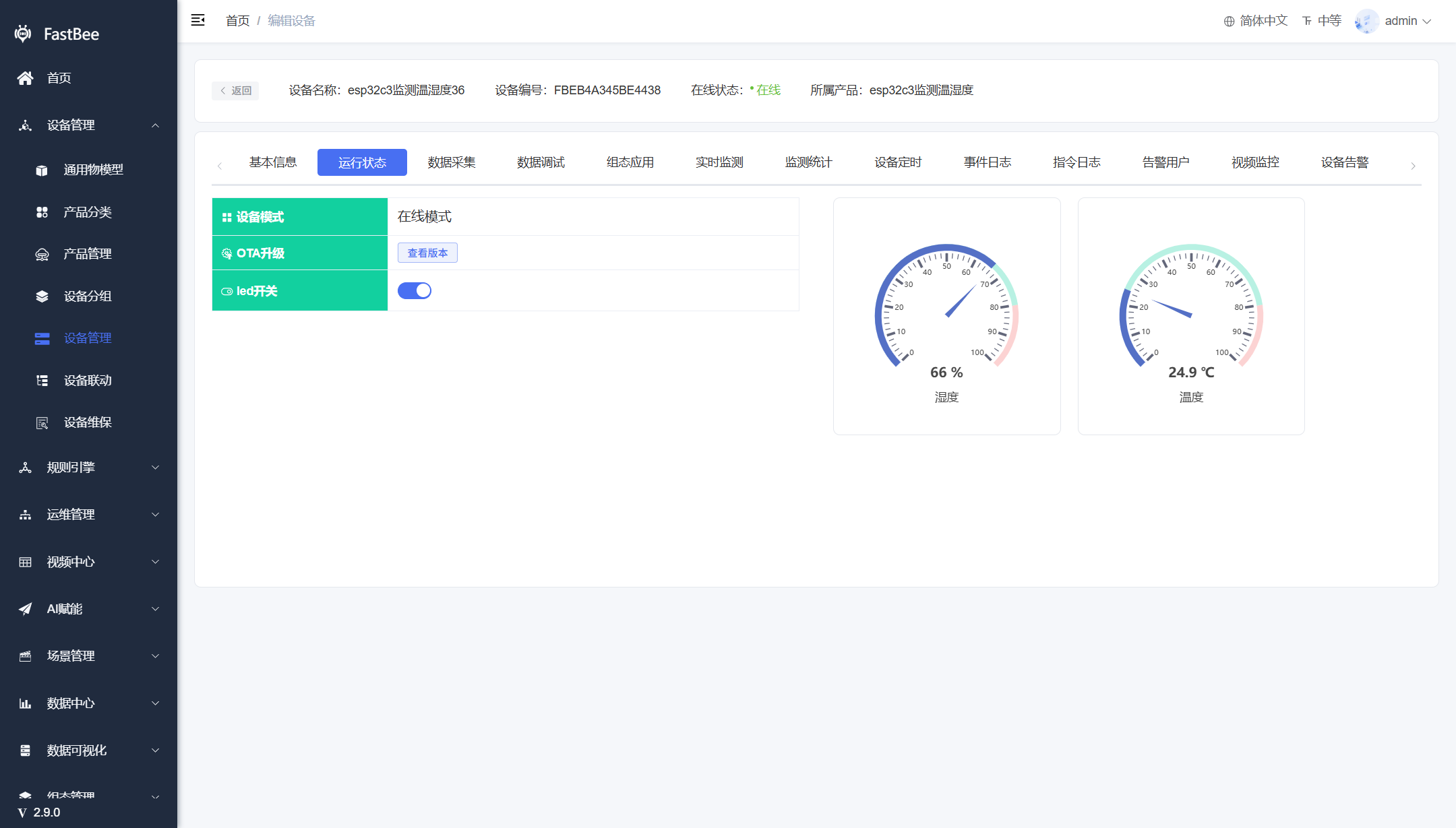
Task: Click the 场景管理 clapperboard icon
Action: (25, 656)
